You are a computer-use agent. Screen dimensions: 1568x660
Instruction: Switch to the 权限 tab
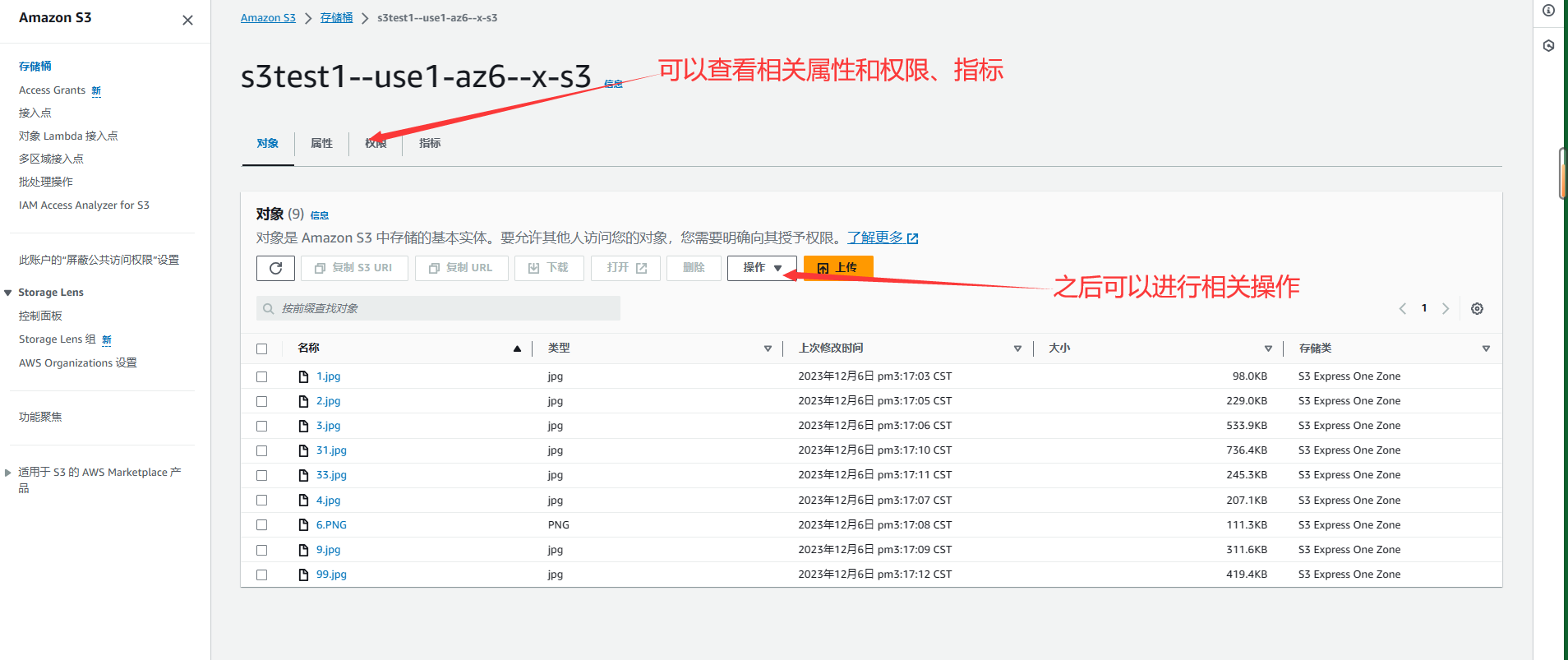coord(376,144)
